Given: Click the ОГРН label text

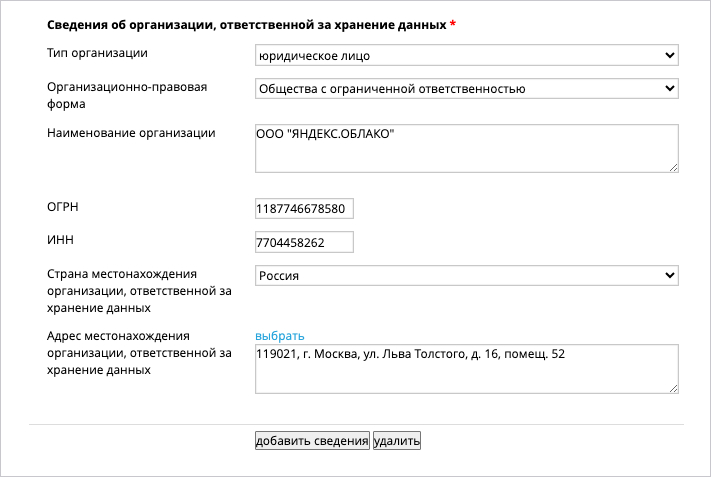Looking at the screenshot, I should pos(63,207).
